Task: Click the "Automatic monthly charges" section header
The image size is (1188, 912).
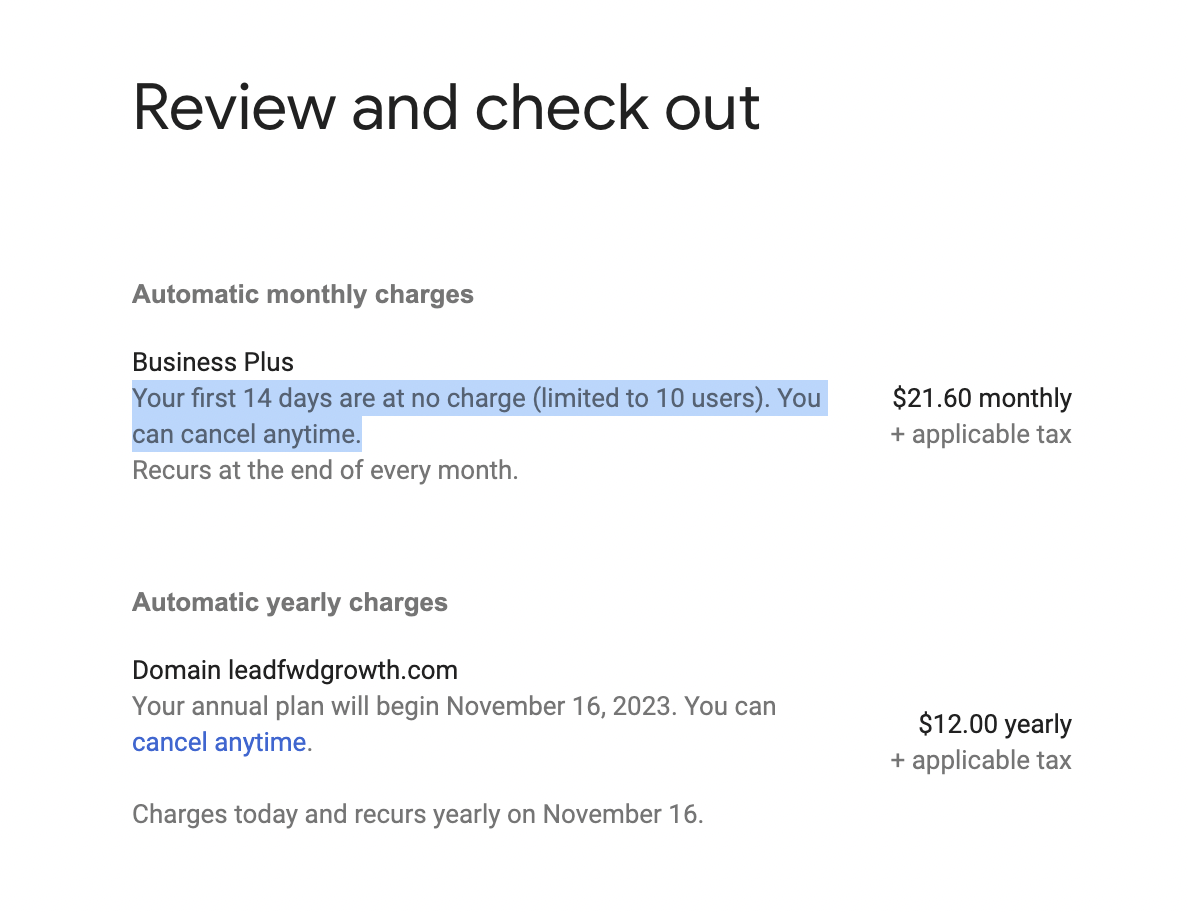Action: (302, 295)
